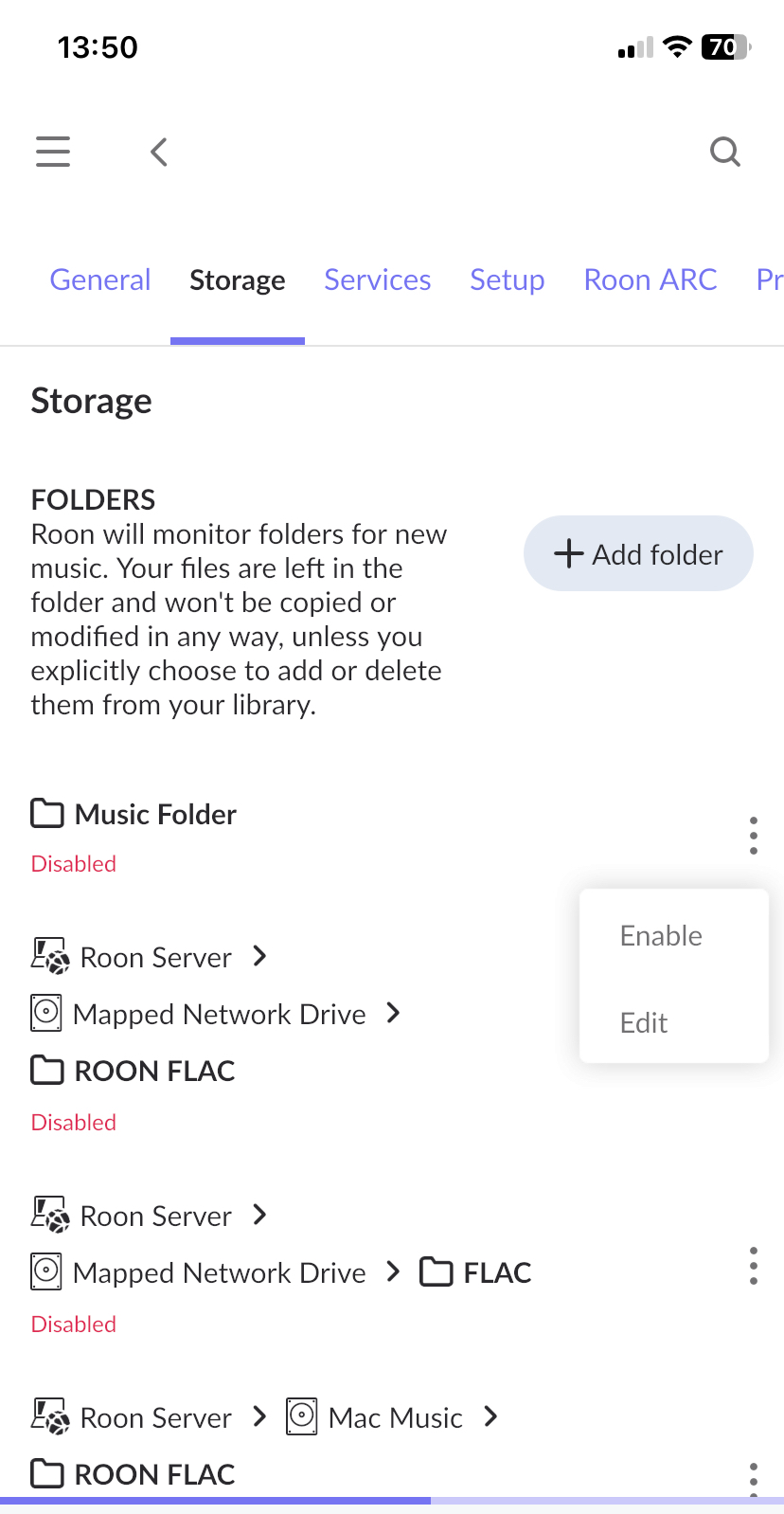Open options menu for the FLAC folder
The image size is (784, 1514).
754,1266
